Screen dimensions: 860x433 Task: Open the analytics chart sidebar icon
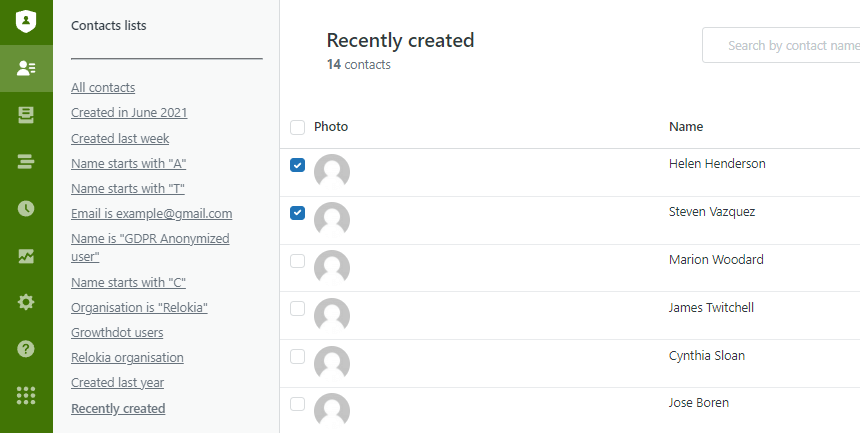tap(26, 256)
